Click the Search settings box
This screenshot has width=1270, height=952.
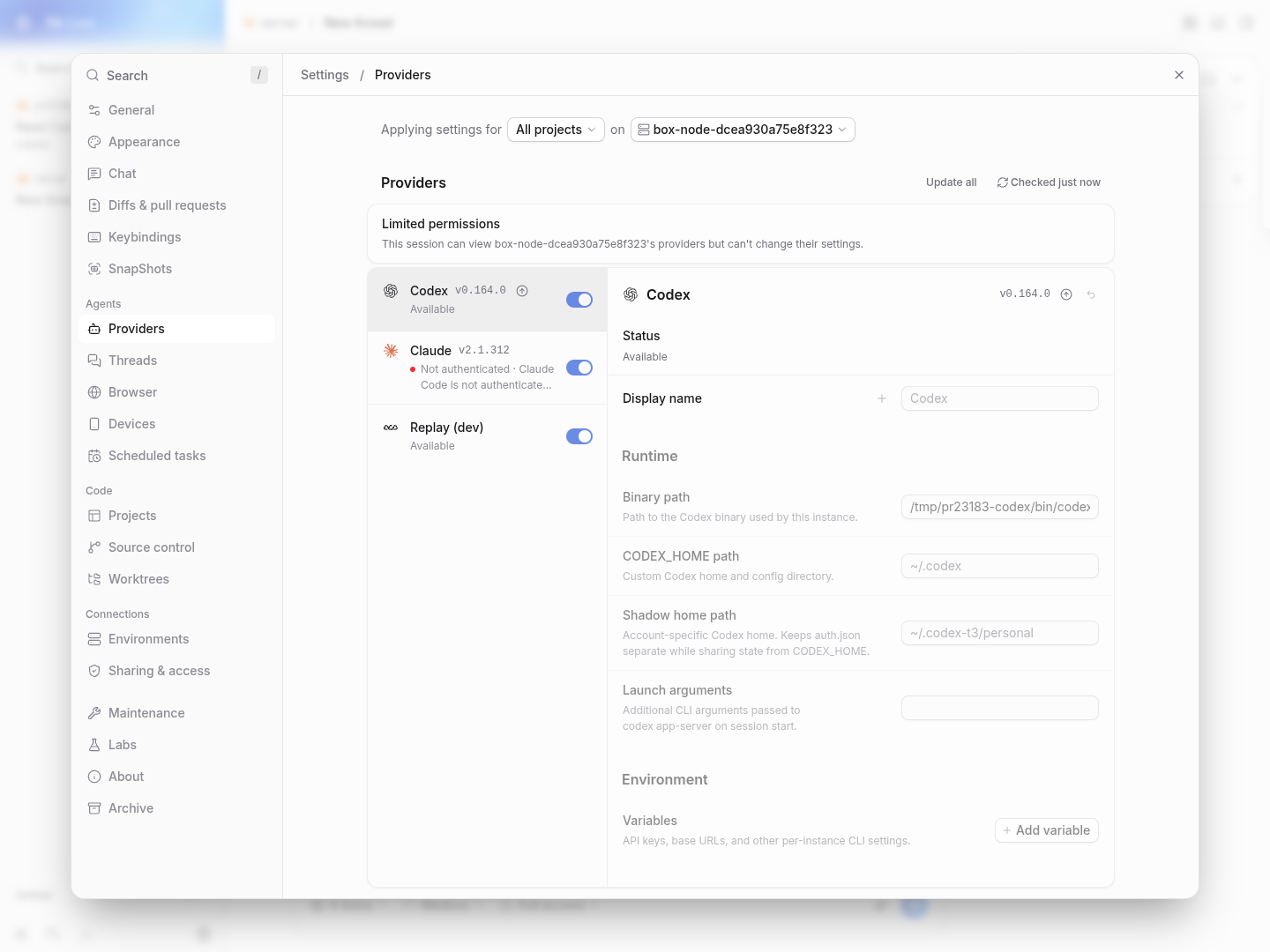coord(176,76)
